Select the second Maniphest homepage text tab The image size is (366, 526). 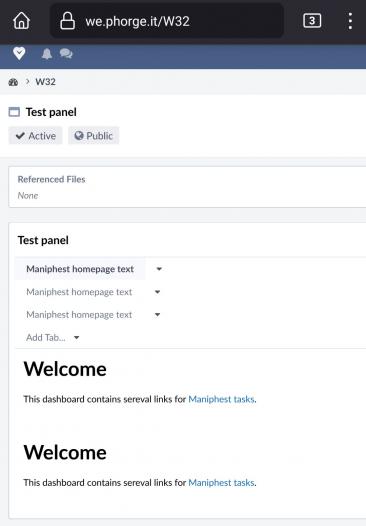click(x=79, y=292)
